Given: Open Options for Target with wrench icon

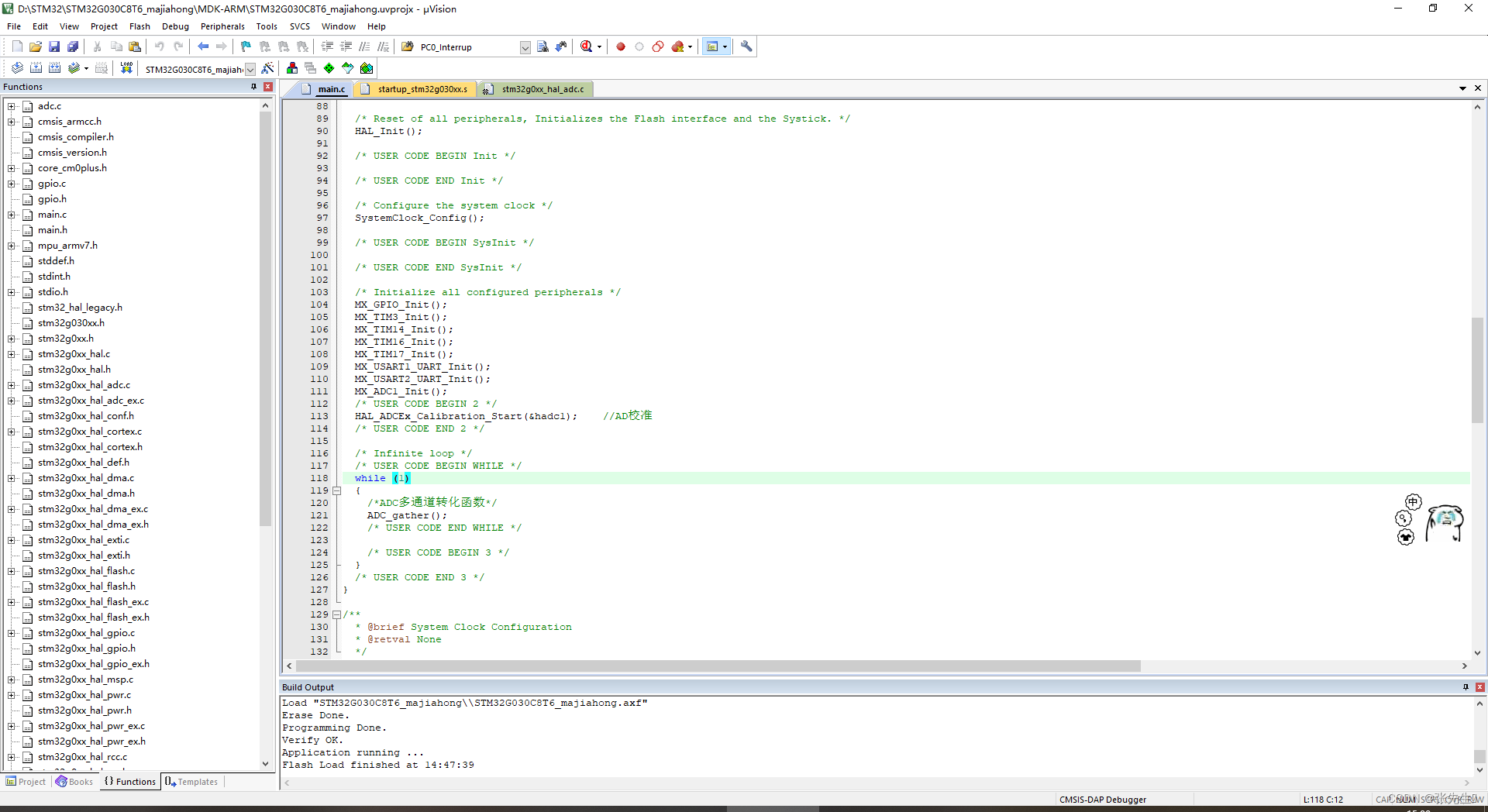Looking at the screenshot, I should click(x=746, y=46).
